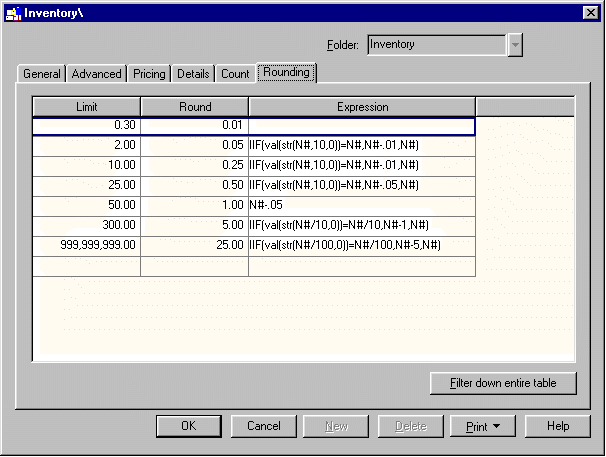
Task: Click the expression containing N#/10,0
Action: click(x=362, y=226)
